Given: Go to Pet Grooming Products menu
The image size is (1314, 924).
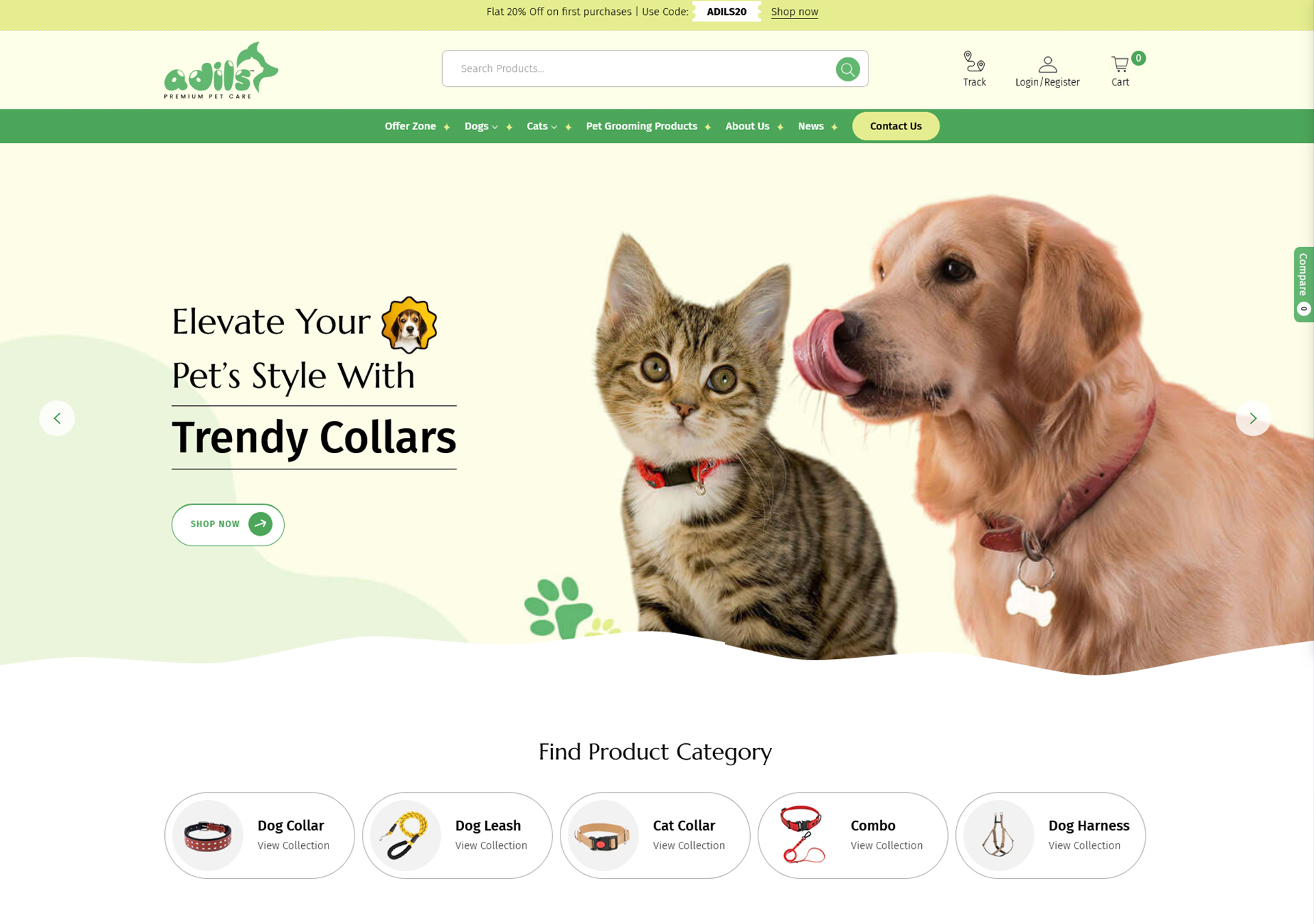Looking at the screenshot, I should click(x=641, y=127).
